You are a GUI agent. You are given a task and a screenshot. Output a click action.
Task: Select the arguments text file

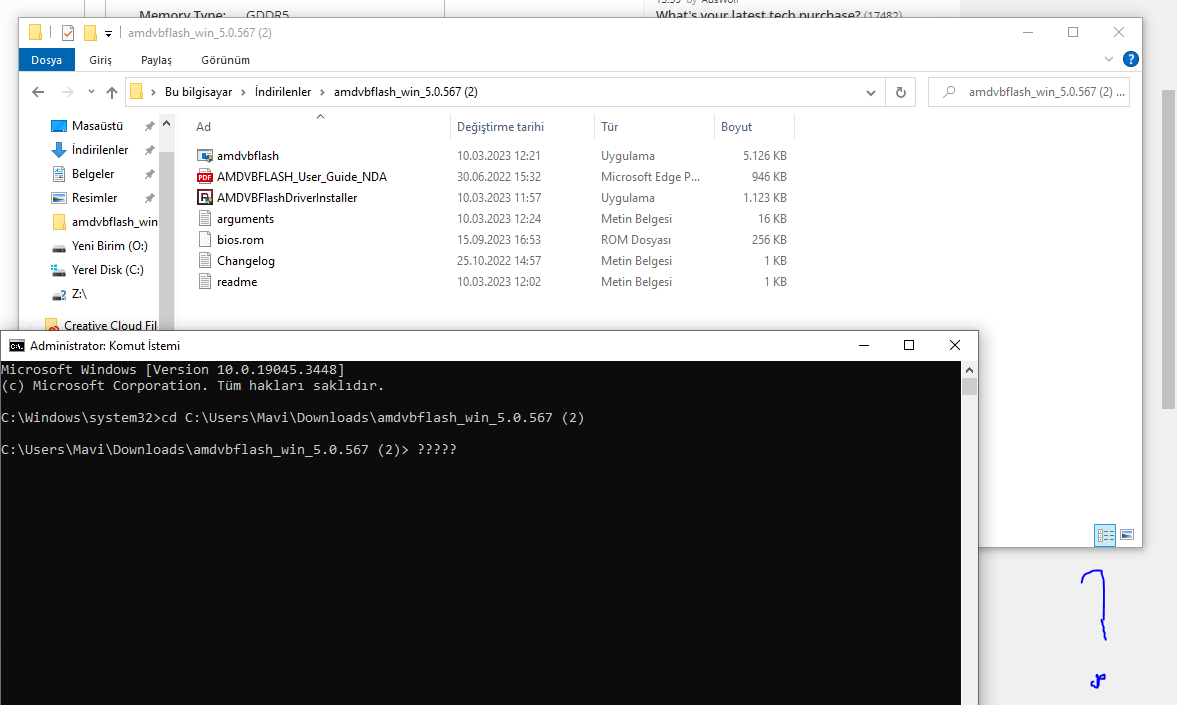click(x=245, y=218)
